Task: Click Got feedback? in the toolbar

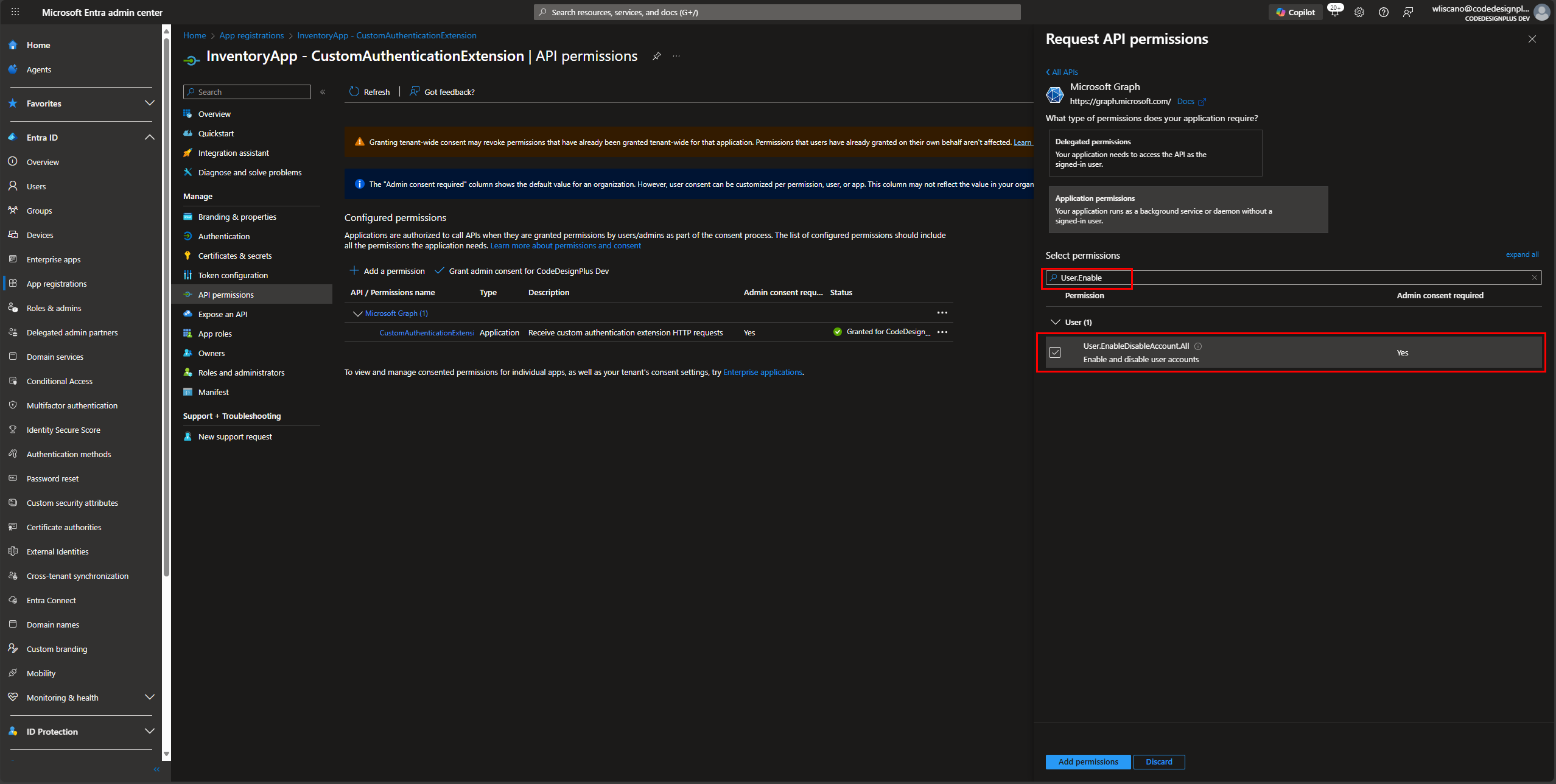Action: pyautogui.click(x=442, y=92)
